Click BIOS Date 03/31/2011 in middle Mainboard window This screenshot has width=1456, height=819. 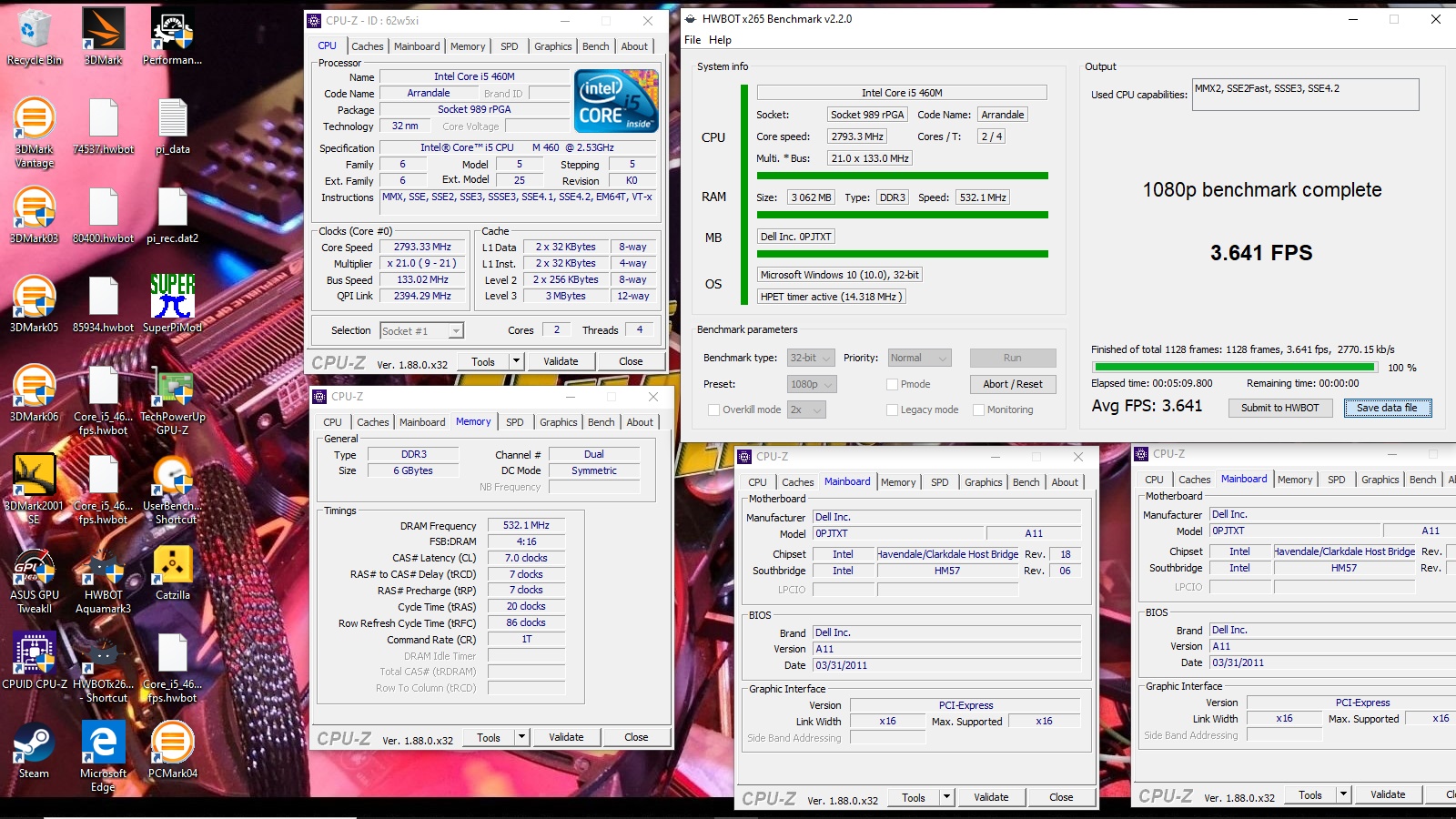point(946,665)
